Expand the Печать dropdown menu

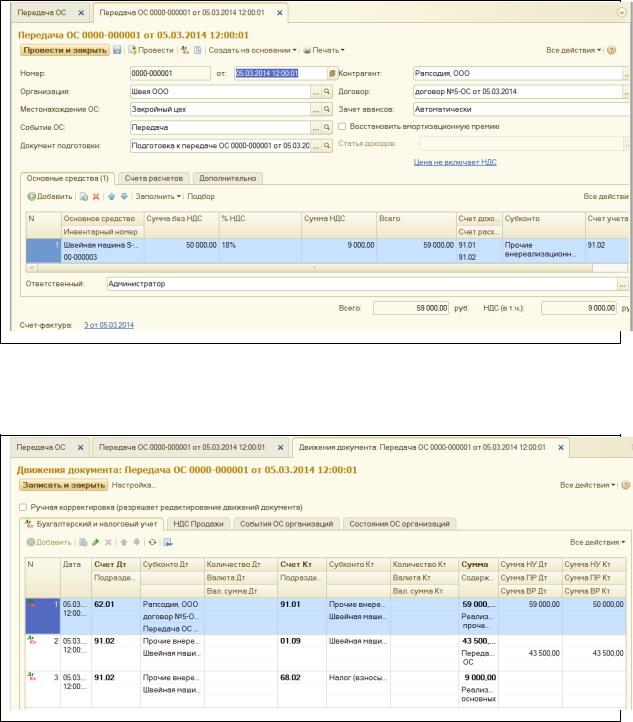[x=324, y=50]
